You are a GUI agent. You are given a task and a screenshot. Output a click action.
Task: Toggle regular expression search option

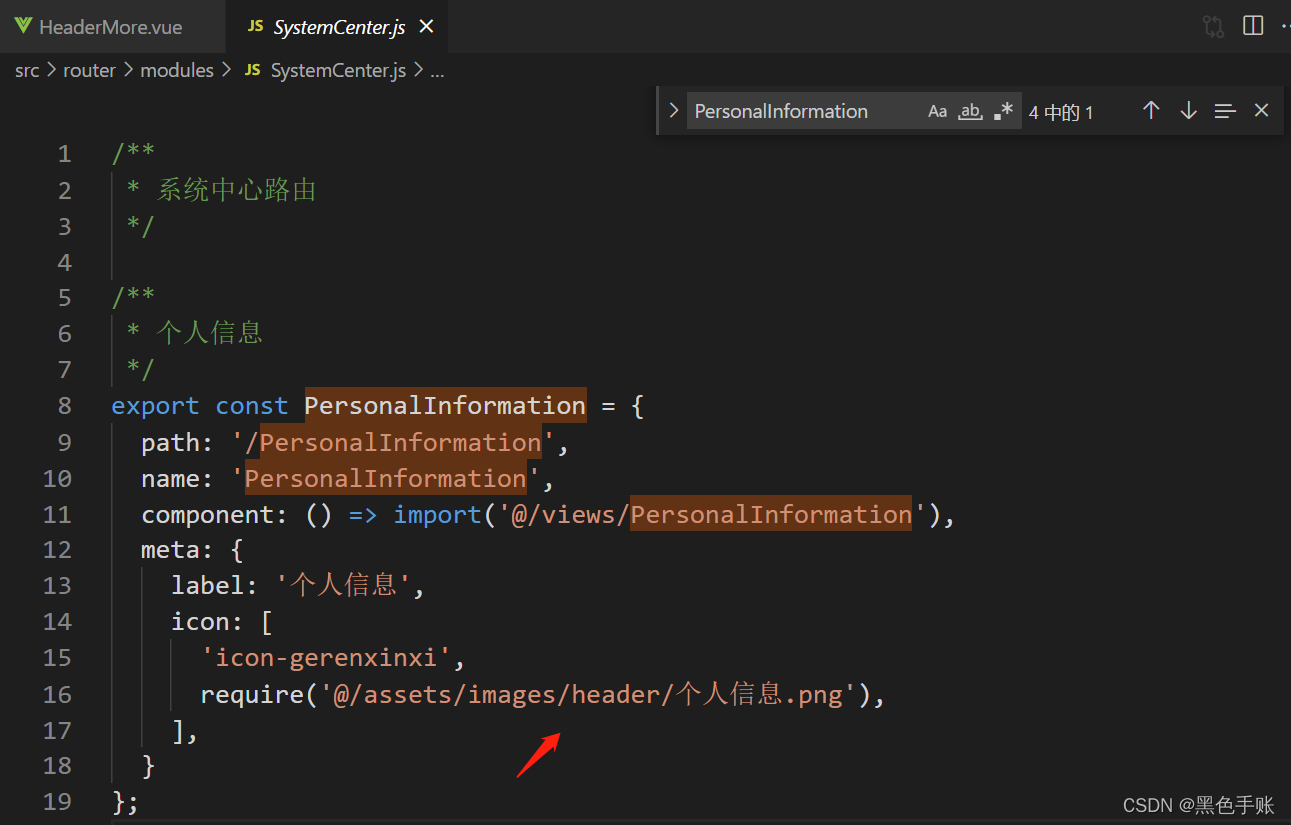click(1003, 111)
